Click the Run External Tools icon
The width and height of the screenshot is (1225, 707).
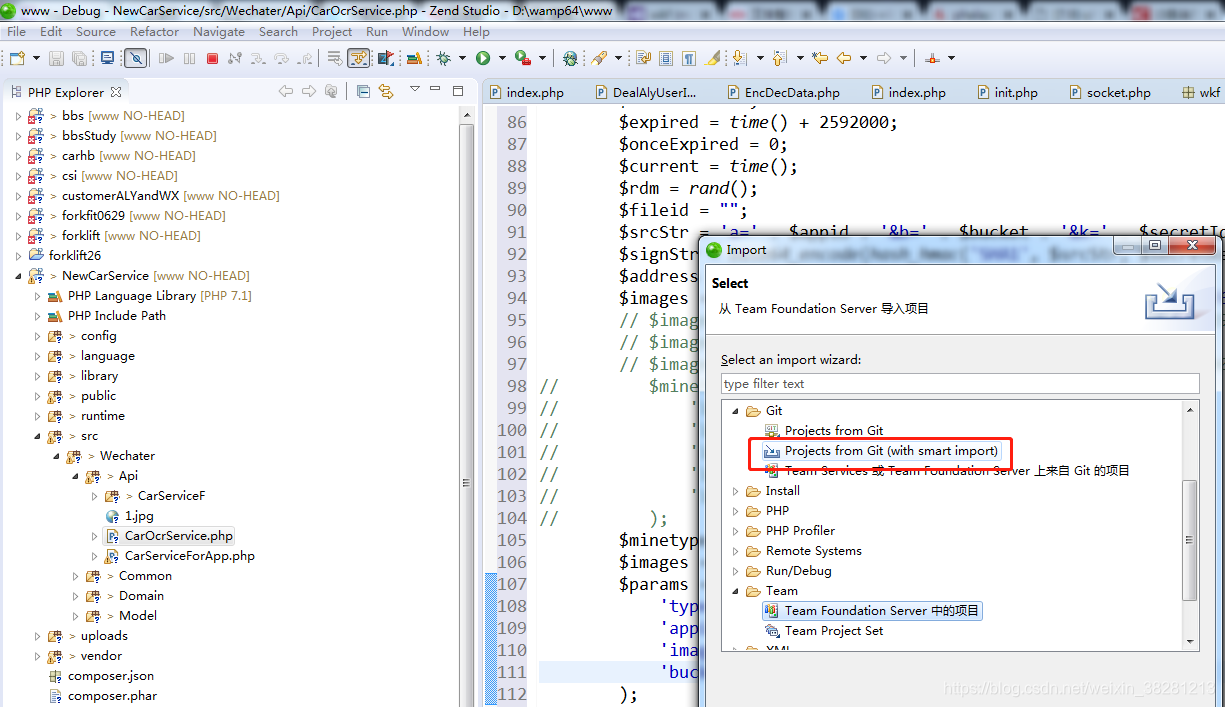point(523,58)
